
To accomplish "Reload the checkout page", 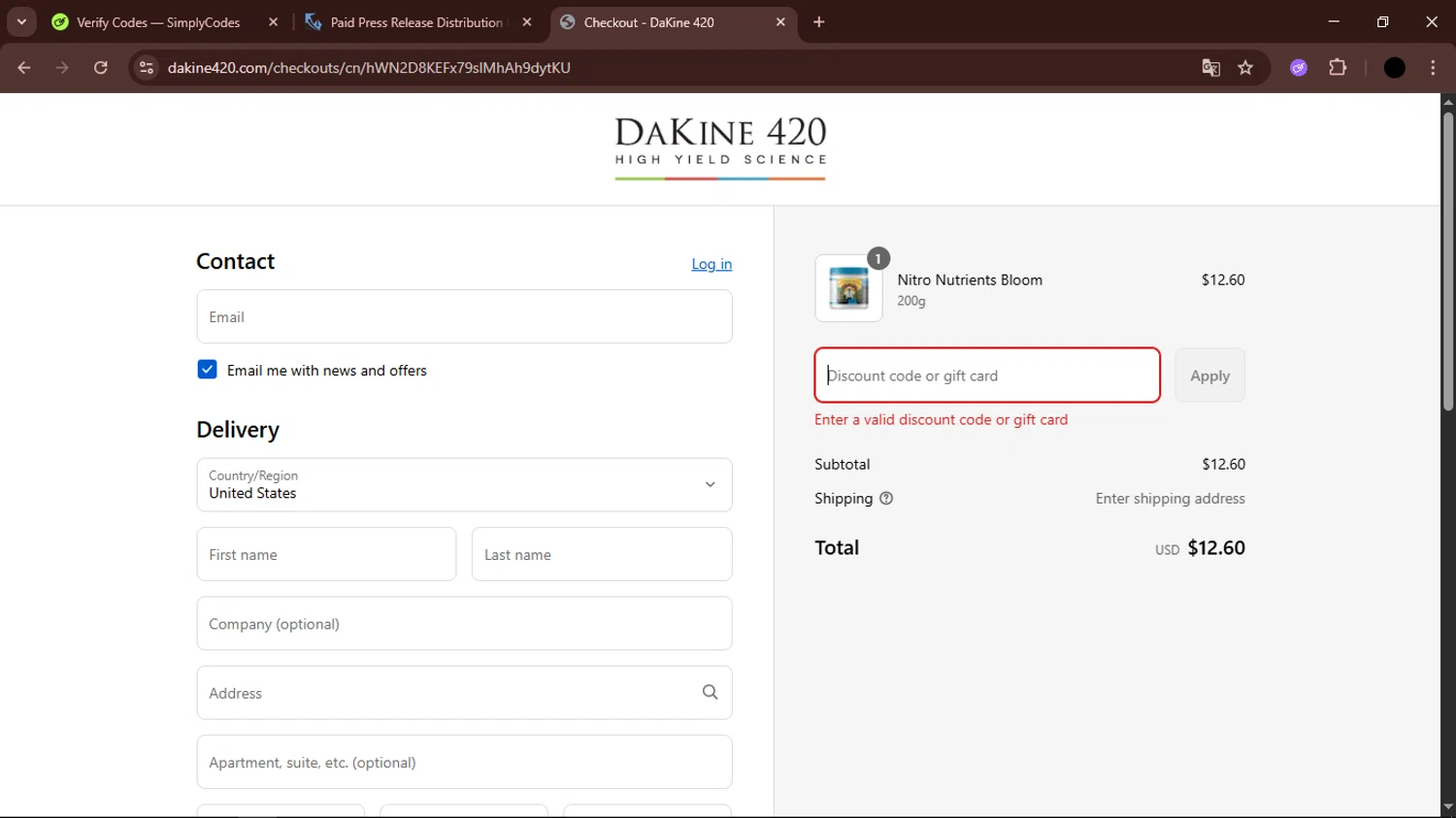I will click(x=101, y=68).
